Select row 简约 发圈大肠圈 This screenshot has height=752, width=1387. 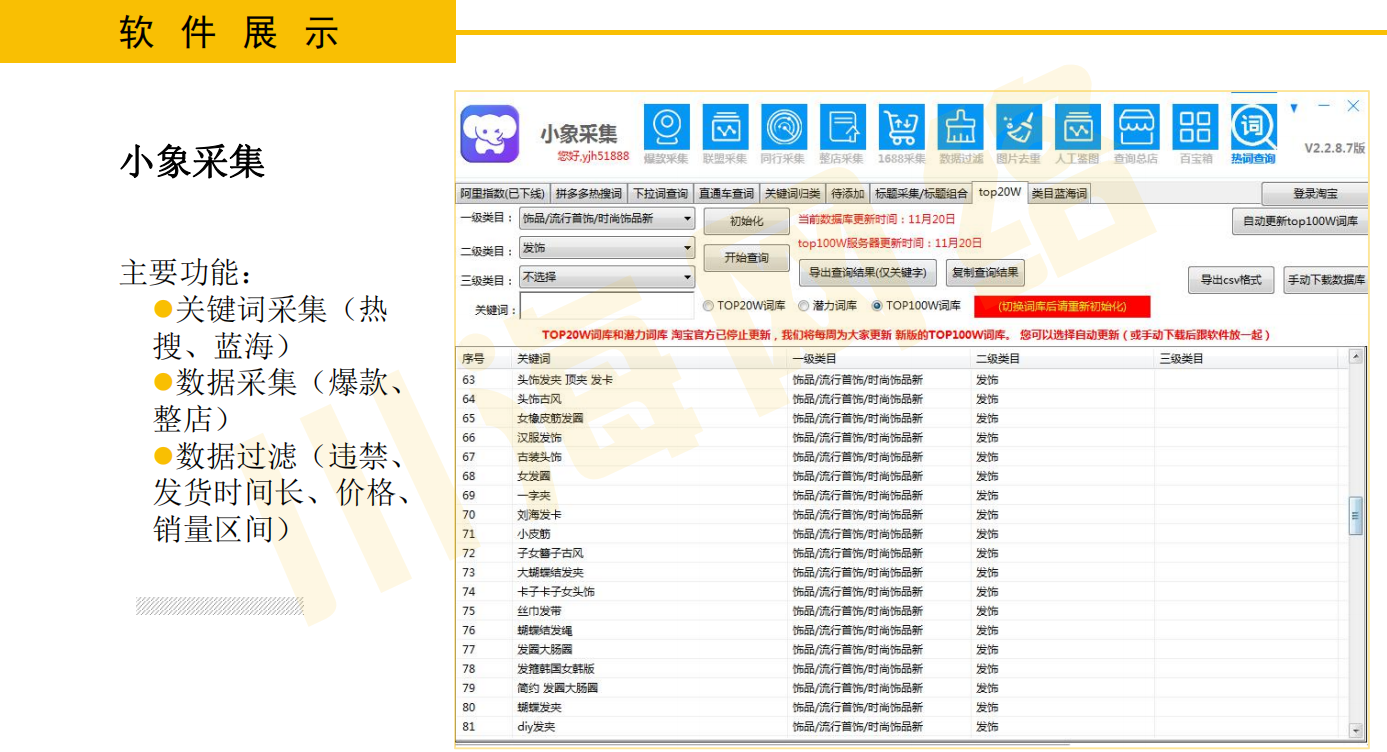902,688
